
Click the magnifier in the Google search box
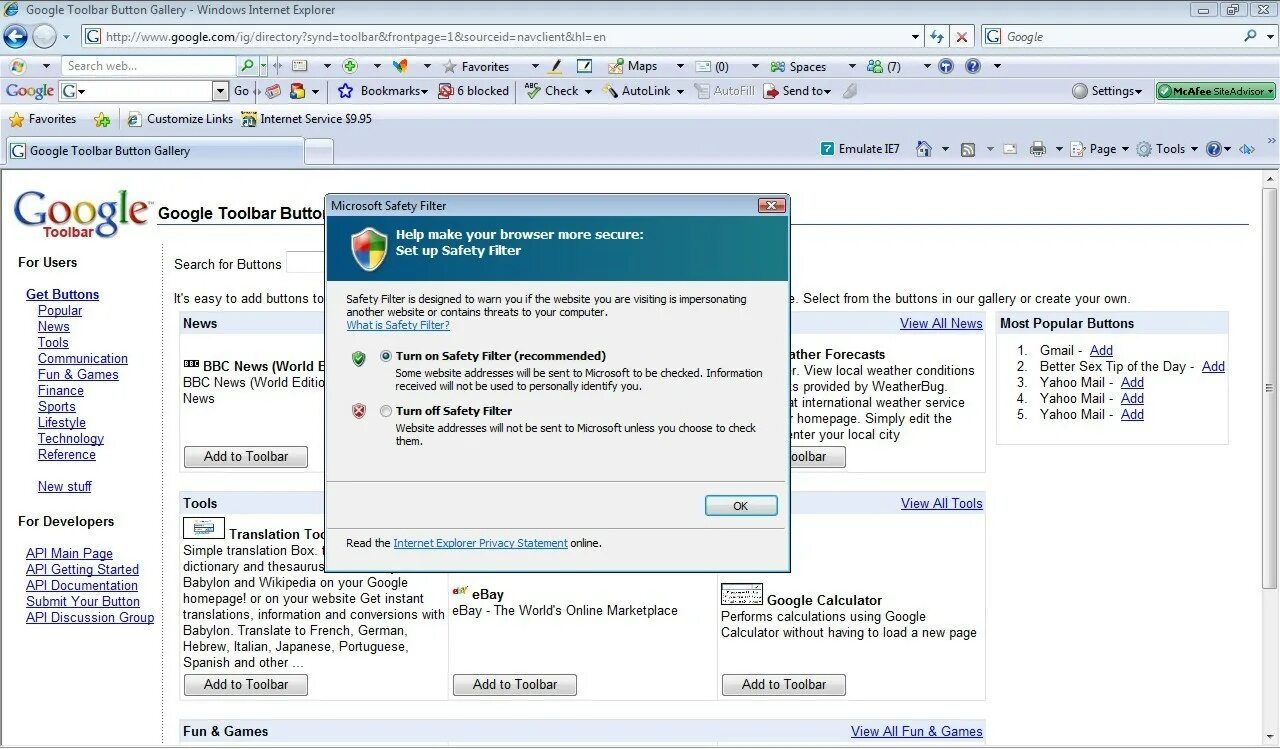pyautogui.click(x=1251, y=36)
